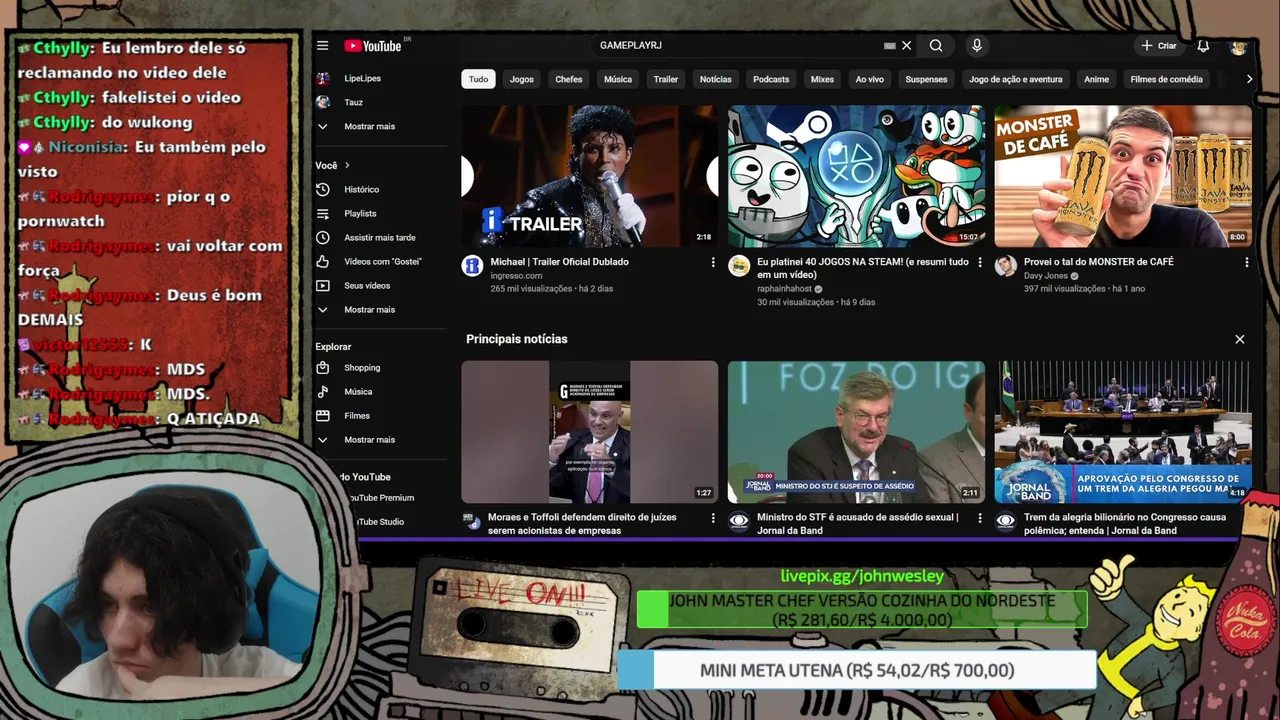Open options for the Monster de Café video
Viewport: 1280px width, 720px height.
coord(1246,262)
